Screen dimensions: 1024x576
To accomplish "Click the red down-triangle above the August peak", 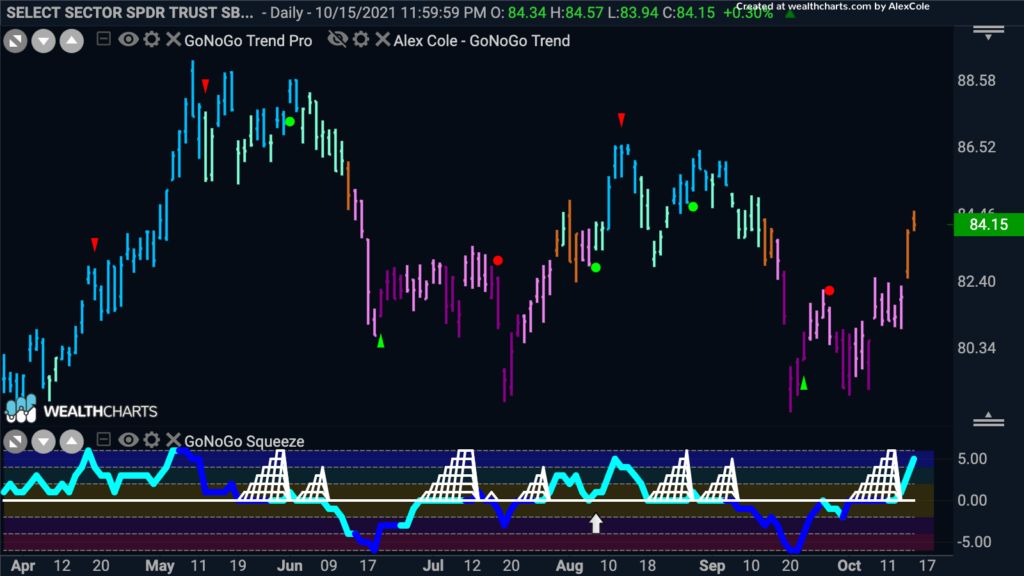I will point(622,120).
